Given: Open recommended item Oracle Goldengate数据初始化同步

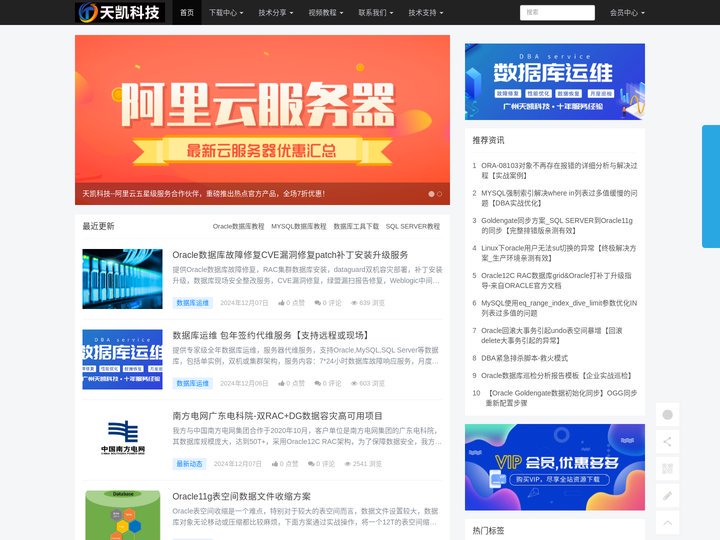Looking at the screenshot, I should pos(562,398).
